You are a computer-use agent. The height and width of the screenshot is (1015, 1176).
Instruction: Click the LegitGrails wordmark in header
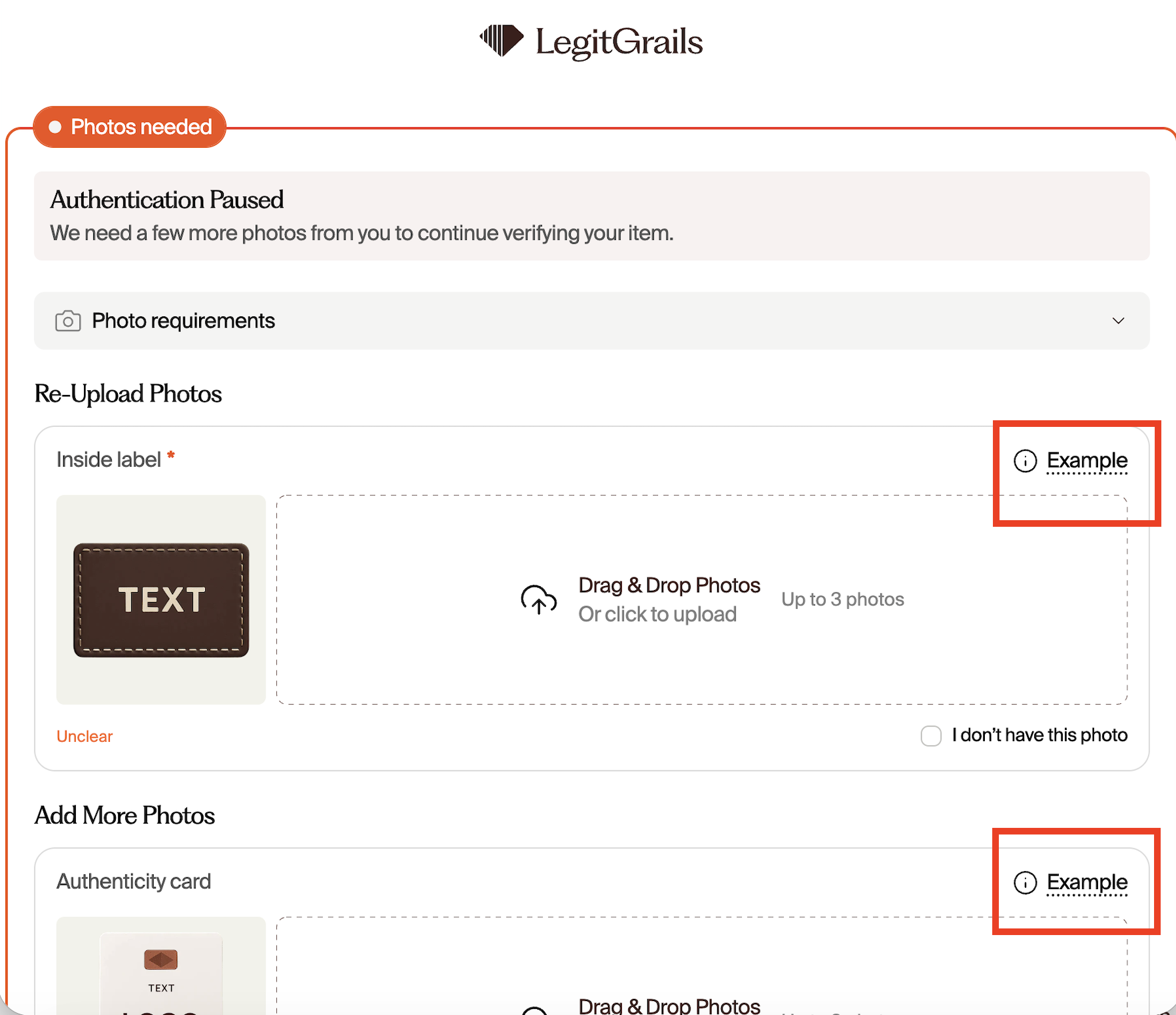click(x=619, y=42)
